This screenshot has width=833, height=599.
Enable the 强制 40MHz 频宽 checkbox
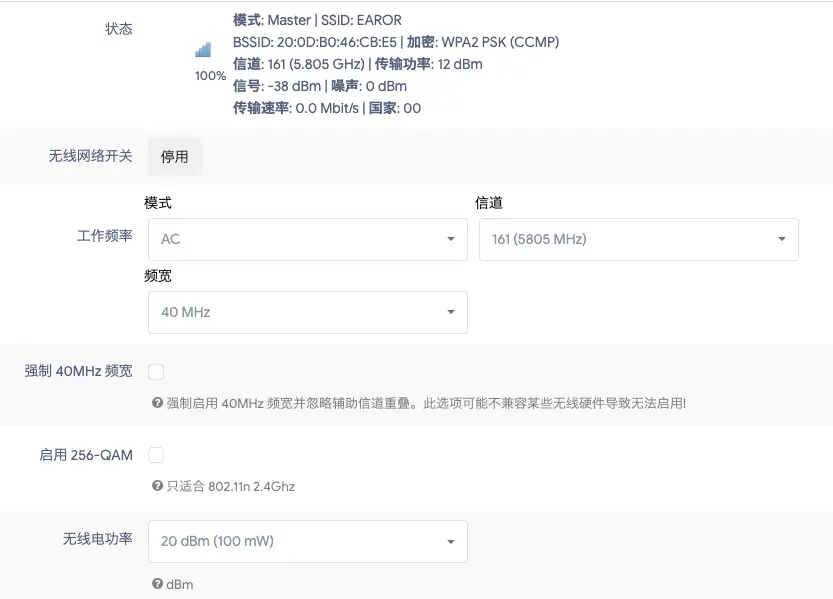pos(156,371)
